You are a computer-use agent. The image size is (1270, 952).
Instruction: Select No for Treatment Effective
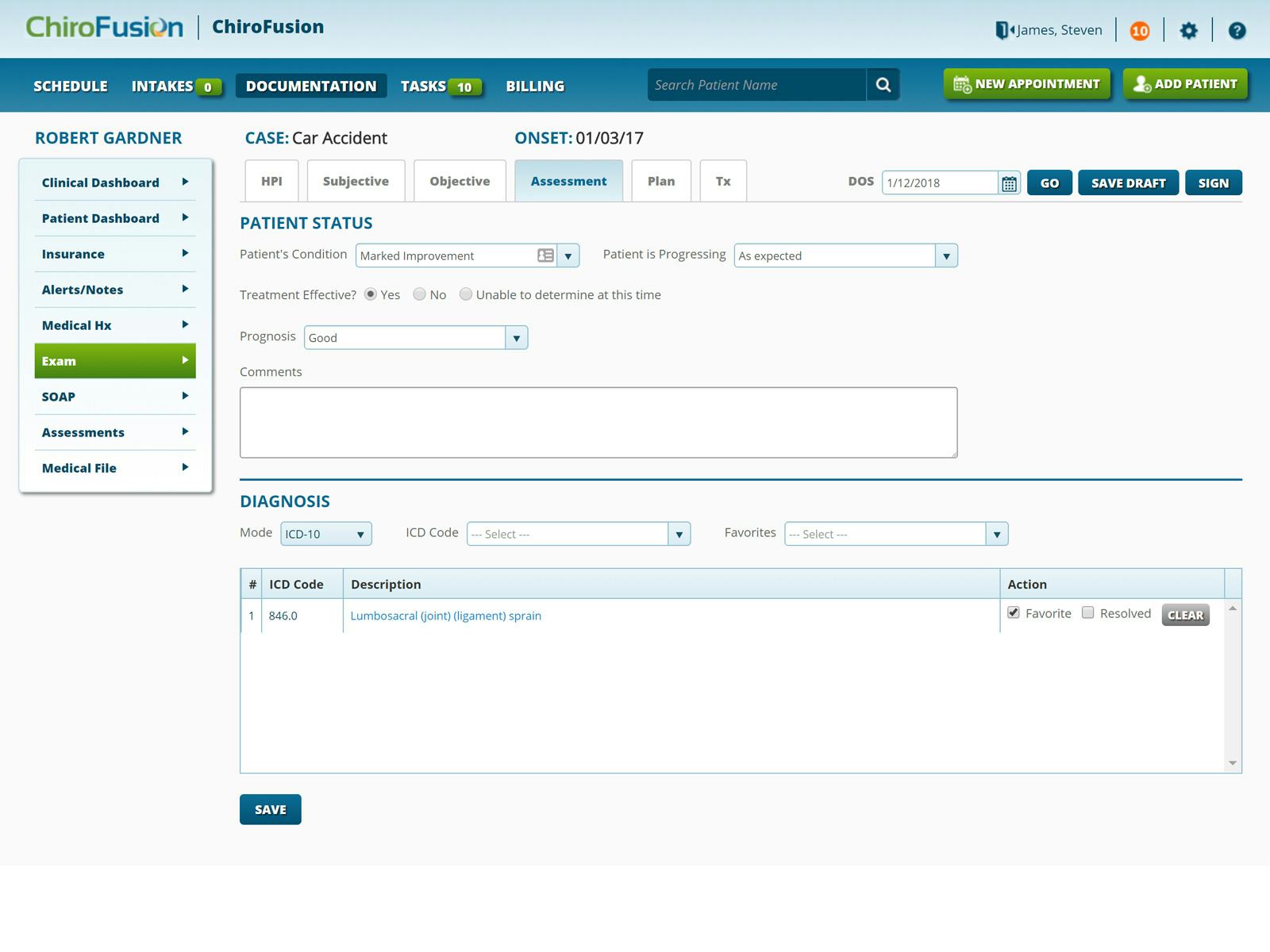click(419, 294)
